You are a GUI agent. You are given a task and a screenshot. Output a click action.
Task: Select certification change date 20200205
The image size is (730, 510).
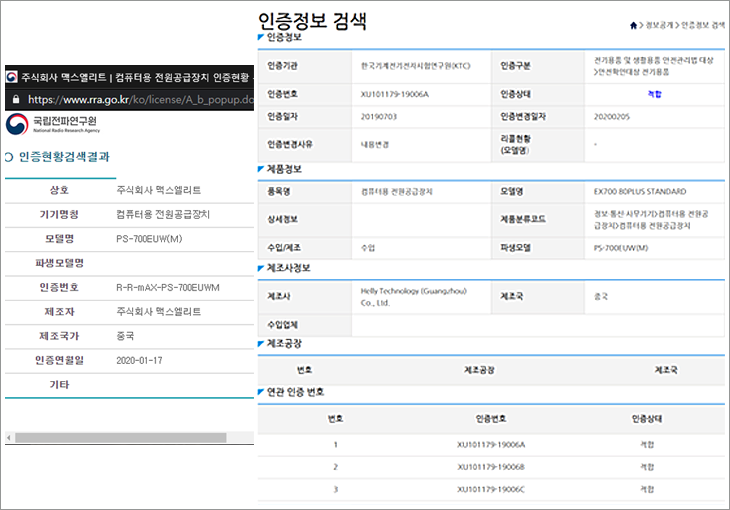612,117
